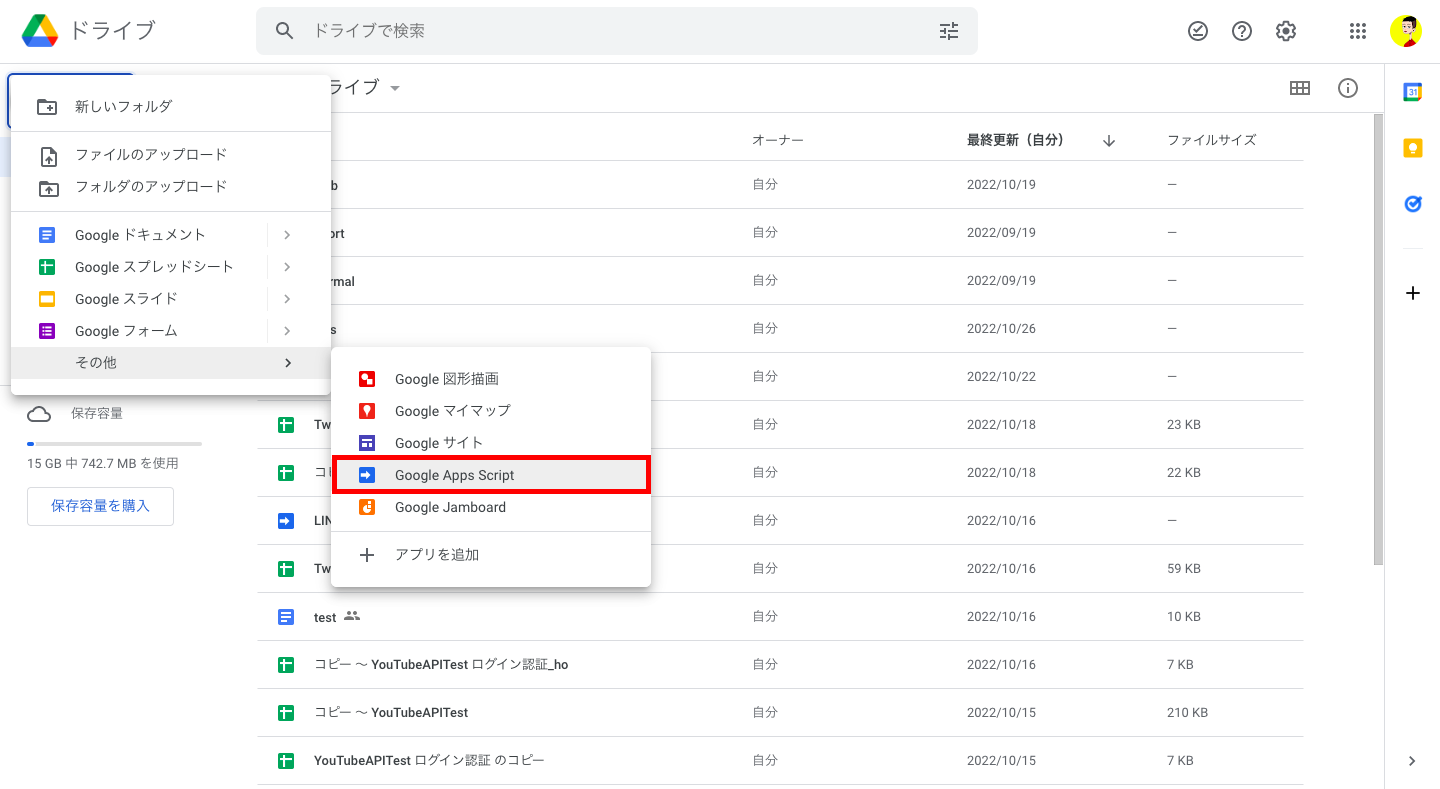Switch to grid view layout
This screenshot has width=1440, height=789.
1300,88
